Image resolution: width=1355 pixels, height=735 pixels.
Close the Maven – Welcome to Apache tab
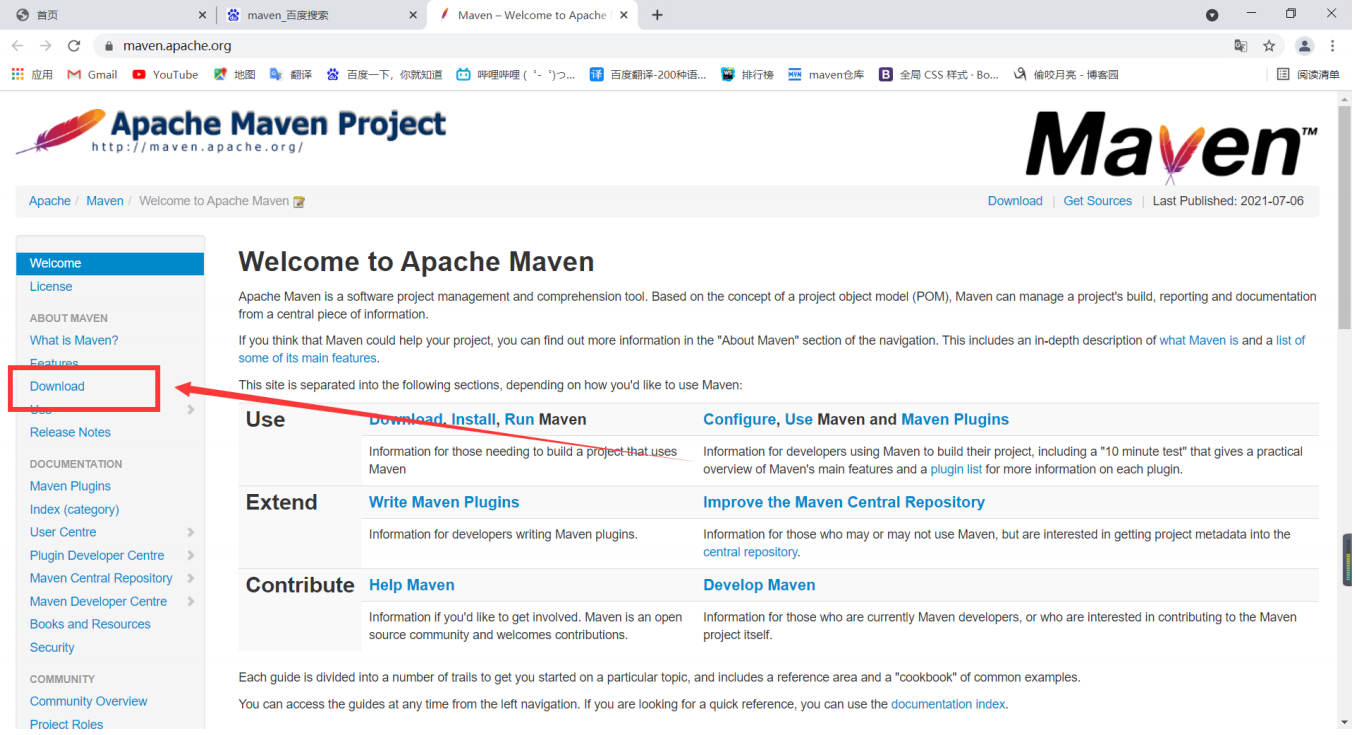click(624, 15)
